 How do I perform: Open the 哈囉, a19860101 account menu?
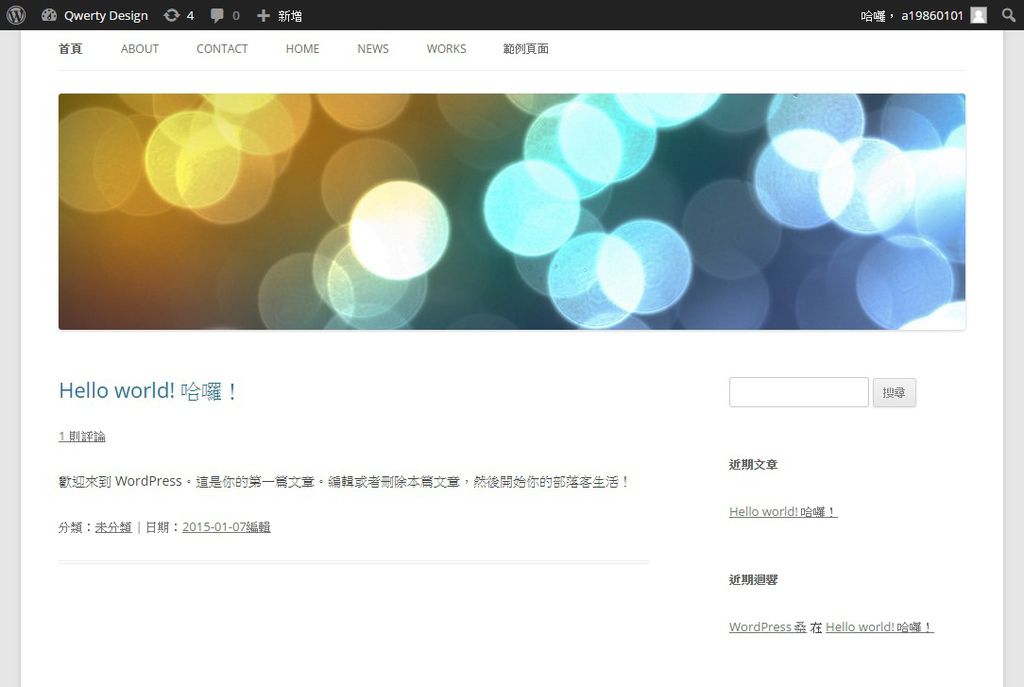(923, 15)
